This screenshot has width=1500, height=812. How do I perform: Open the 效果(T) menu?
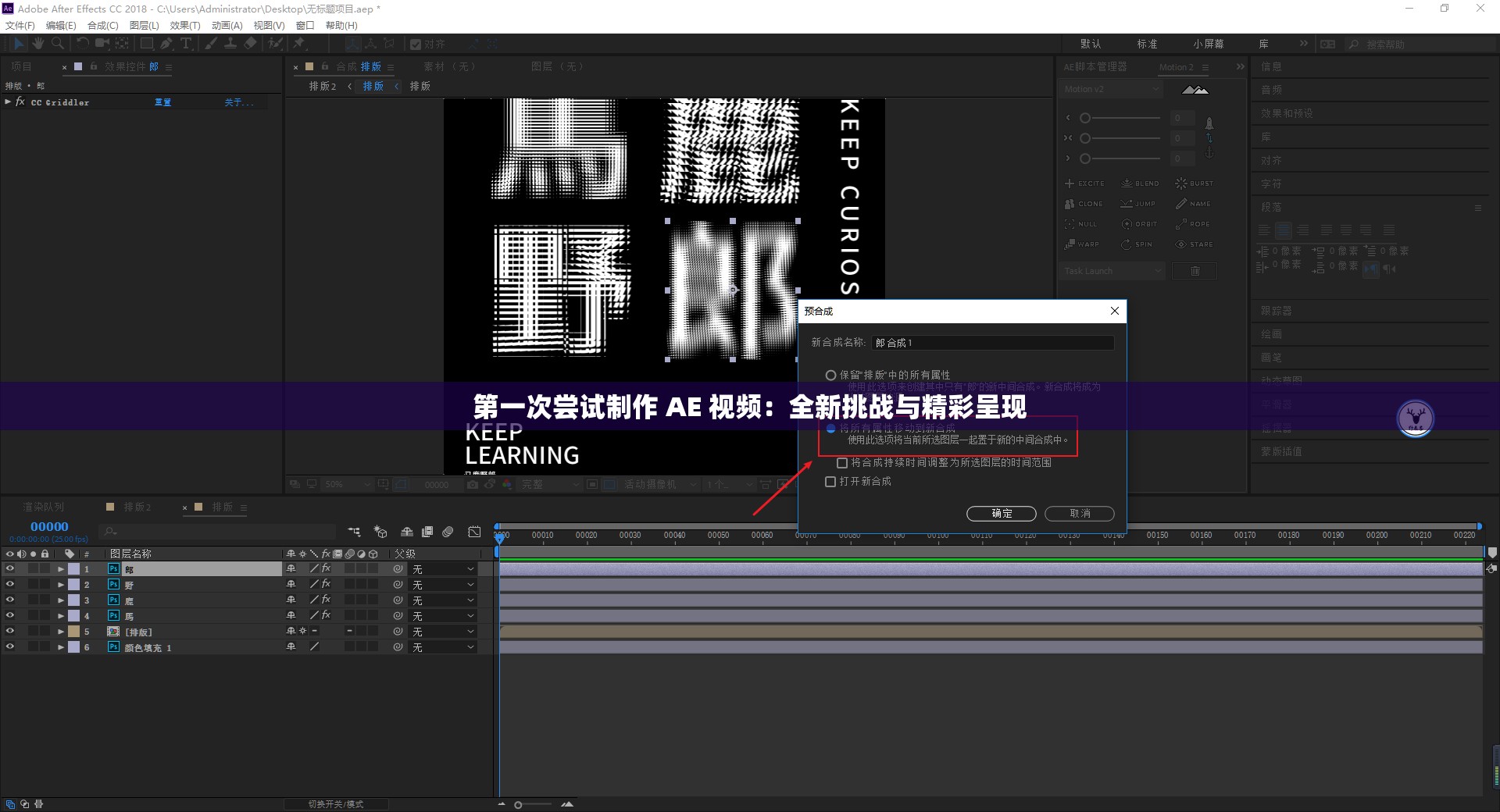click(185, 26)
